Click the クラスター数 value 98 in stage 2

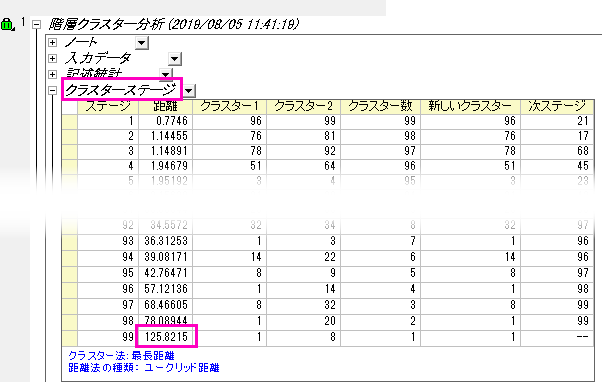point(380,136)
